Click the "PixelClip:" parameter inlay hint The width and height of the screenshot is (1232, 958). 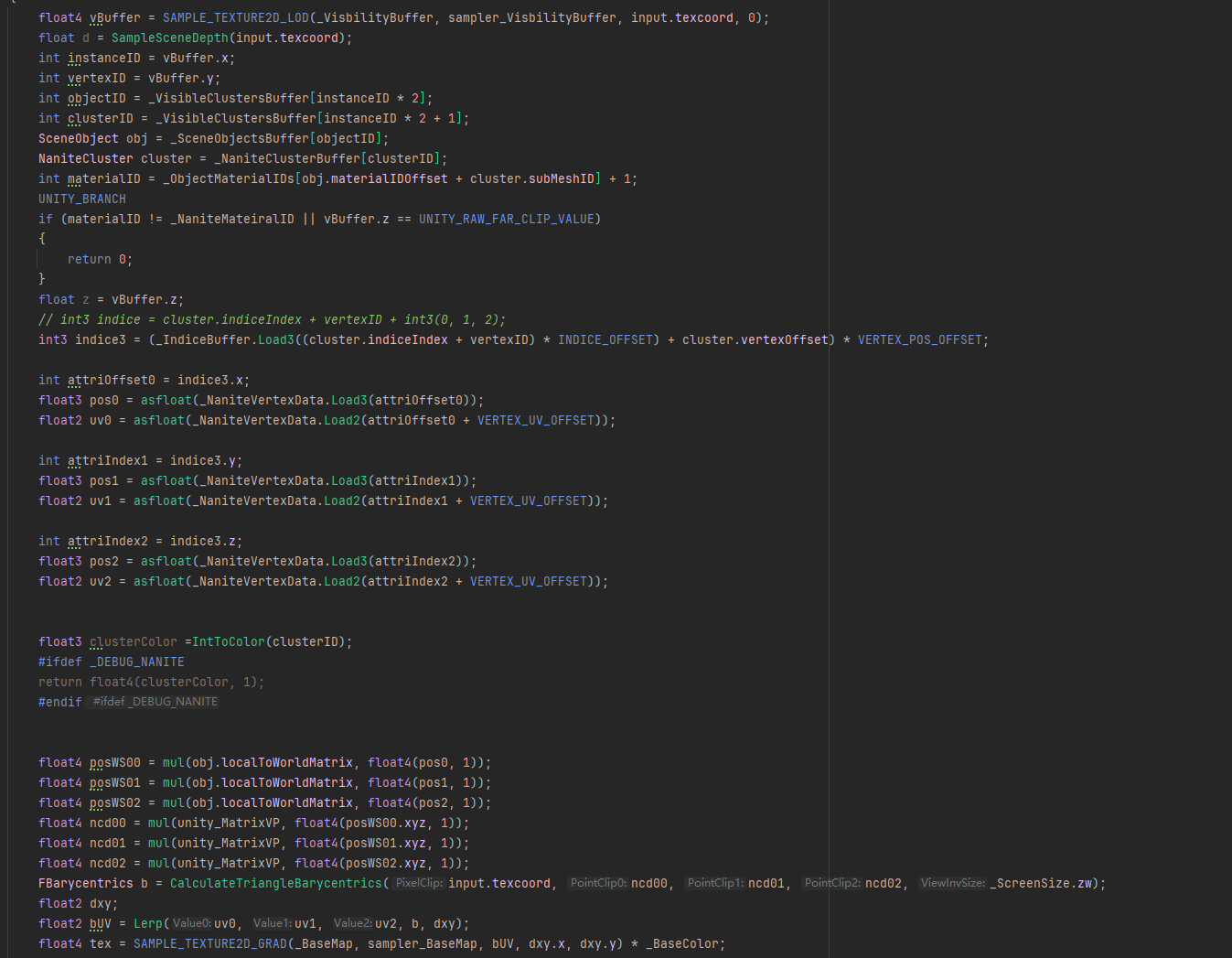420,883
